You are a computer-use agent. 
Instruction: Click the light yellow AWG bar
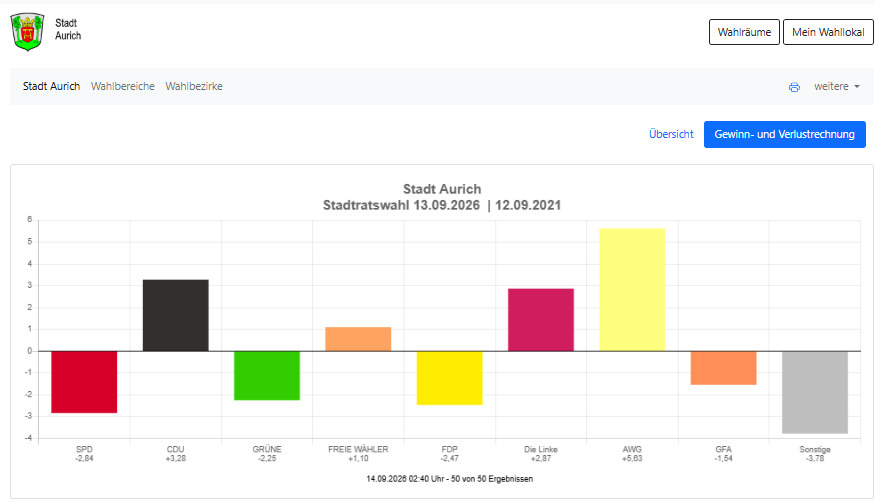tap(632, 290)
